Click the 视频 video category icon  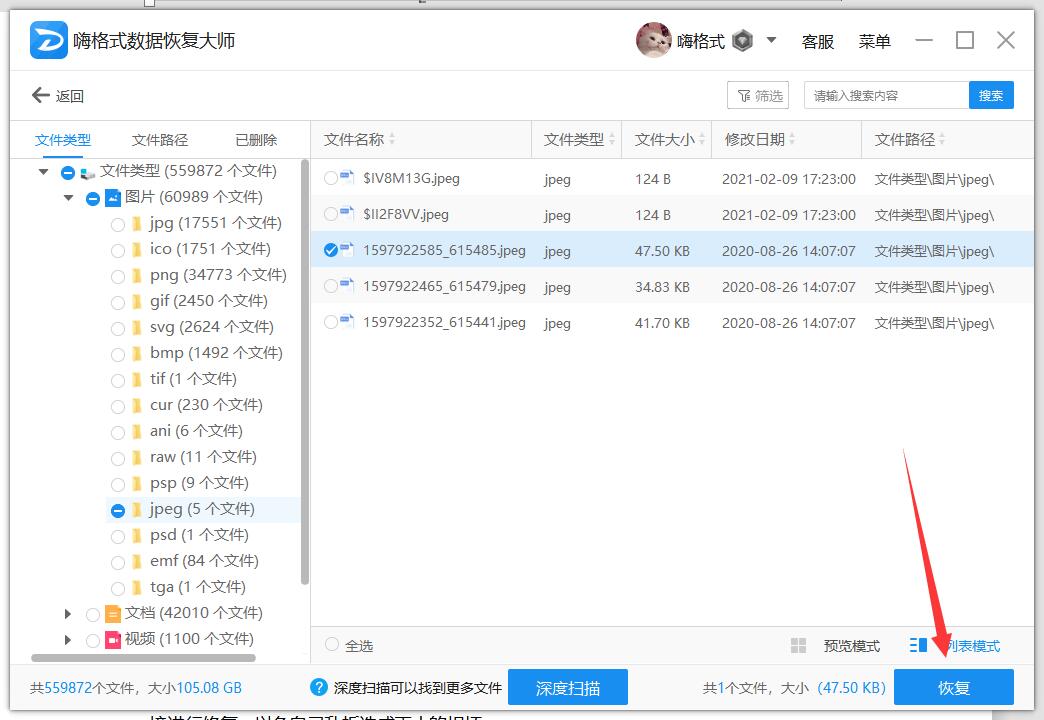(113, 639)
